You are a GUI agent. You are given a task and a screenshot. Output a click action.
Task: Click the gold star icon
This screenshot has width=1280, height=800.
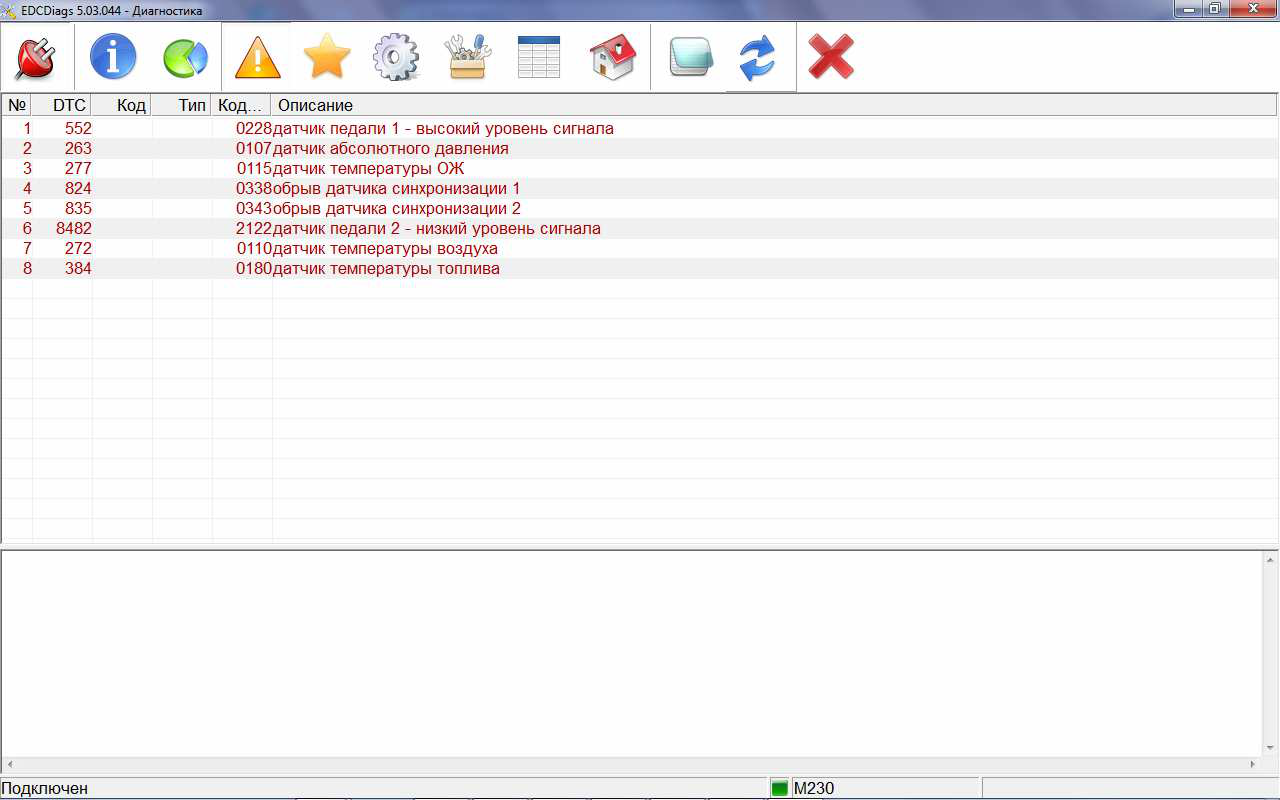[x=327, y=58]
